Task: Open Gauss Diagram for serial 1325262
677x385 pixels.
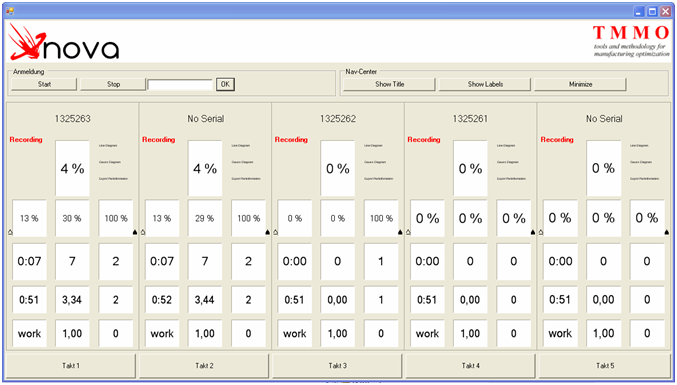Action: [x=375, y=162]
